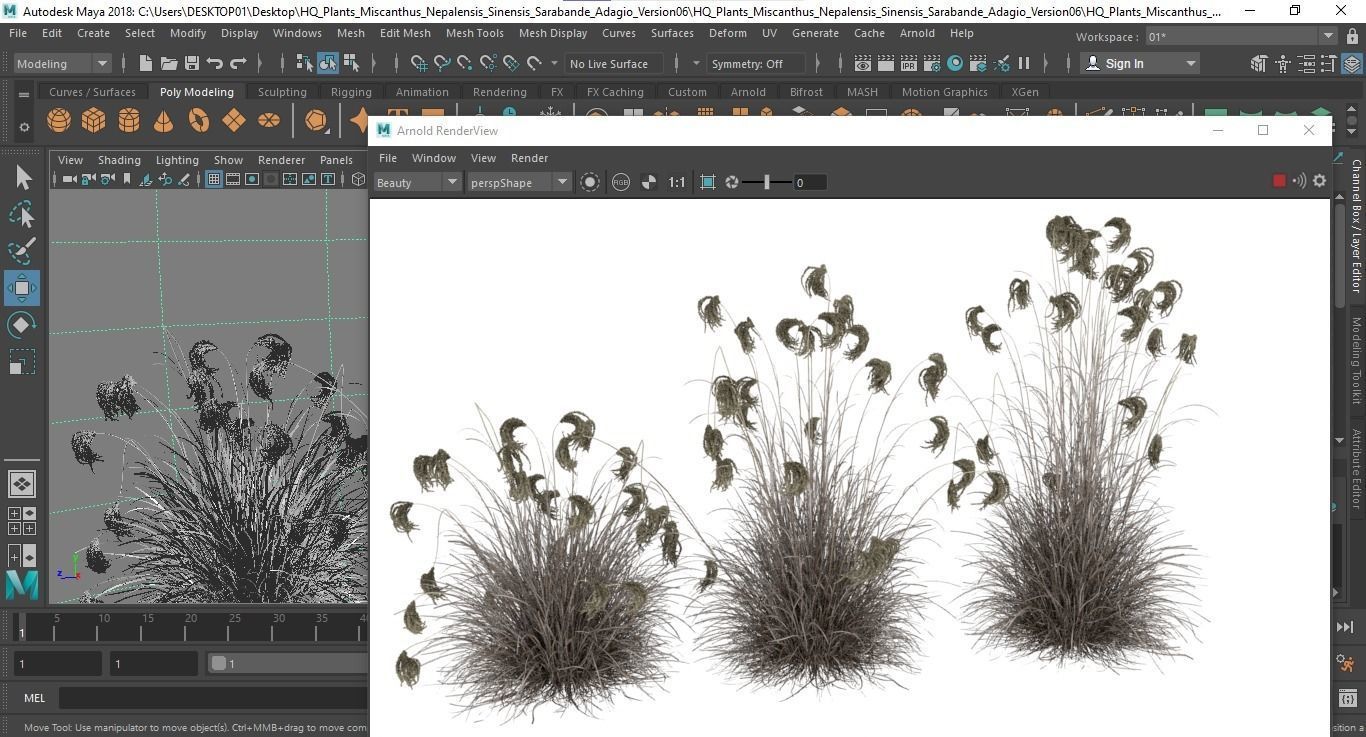This screenshot has width=1366, height=737.
Task: Toggle select by hierarchy mode
Action: click(305, 63)
